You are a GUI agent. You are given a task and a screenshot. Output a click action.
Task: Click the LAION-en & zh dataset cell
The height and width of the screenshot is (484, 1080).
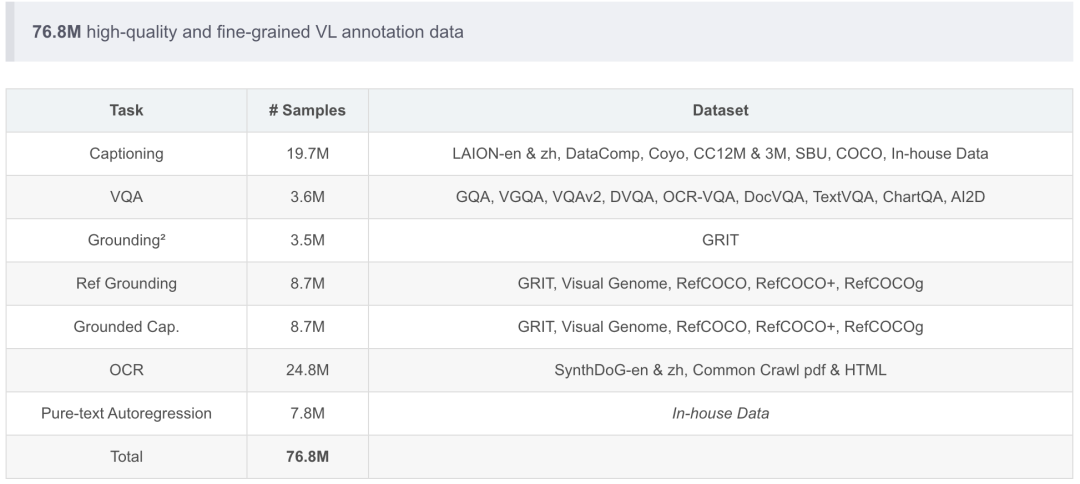tap(720, 154)
